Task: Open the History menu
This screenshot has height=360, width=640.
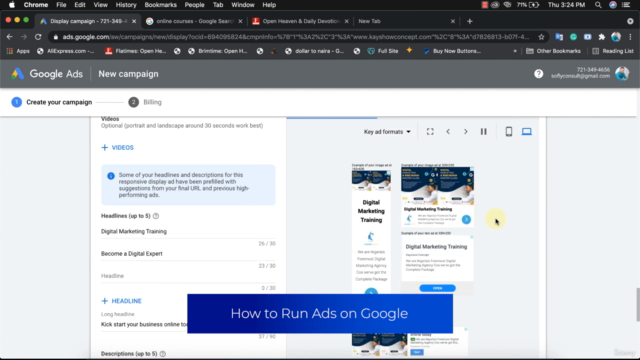Action: coord(126,5)
